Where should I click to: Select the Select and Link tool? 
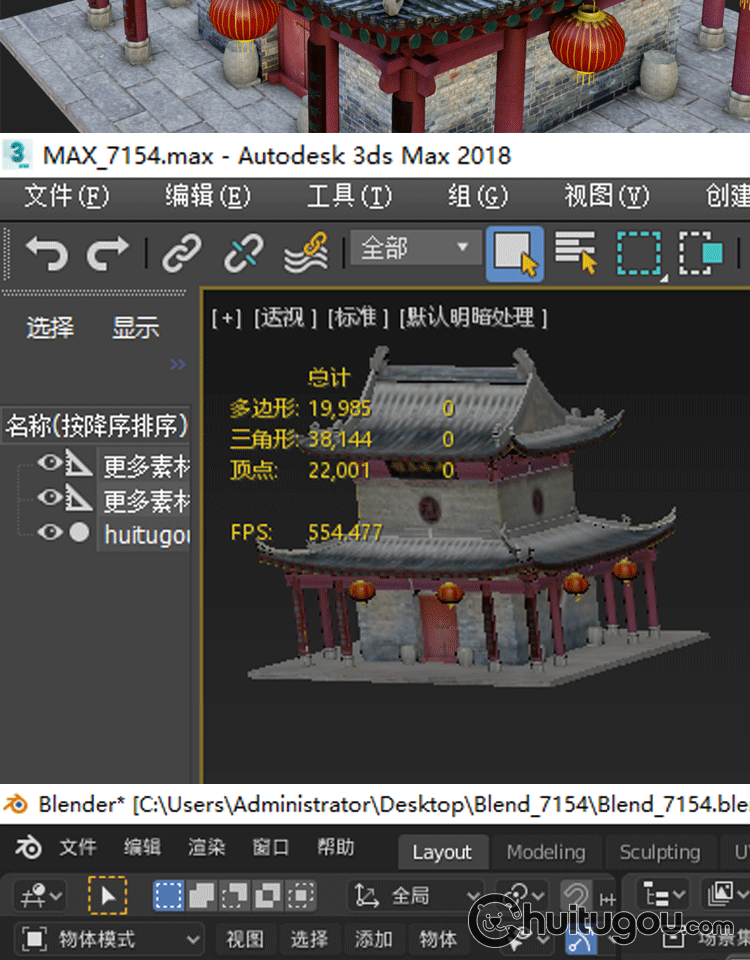click(x=182, y=253)
